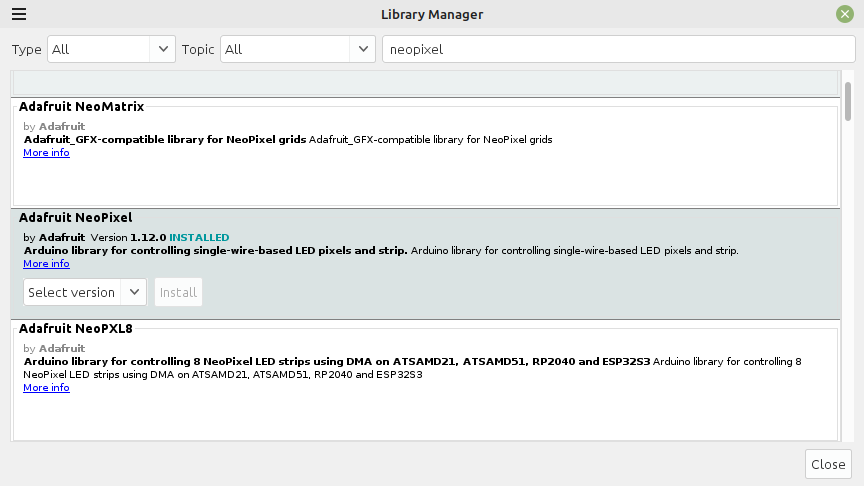Click the NeoPXL8 description about DMA strips
This screenshot has height=486, width=864.
pos(412,368)
